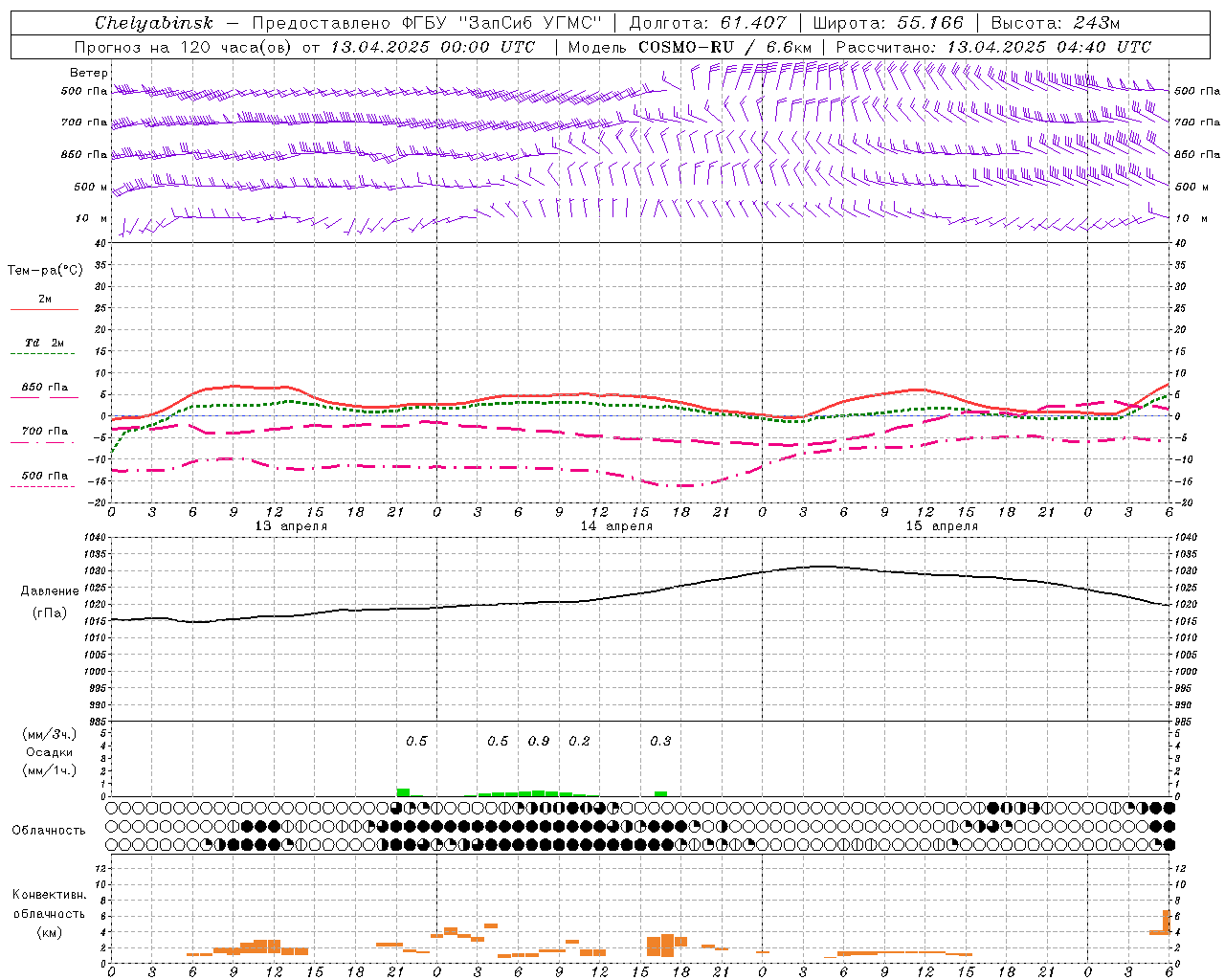
Task: Click the Chelyabinsk station title
Action: click(154, 23)
